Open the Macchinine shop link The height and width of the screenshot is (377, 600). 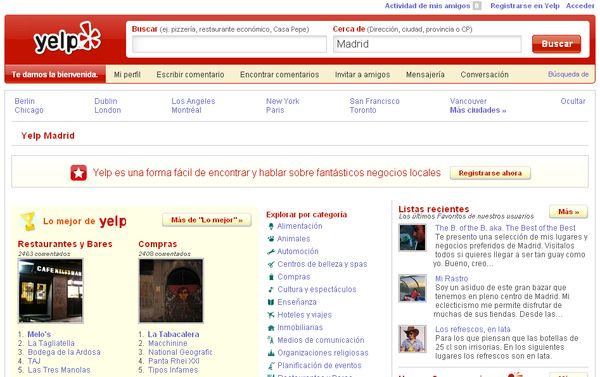tap(168, 343)
